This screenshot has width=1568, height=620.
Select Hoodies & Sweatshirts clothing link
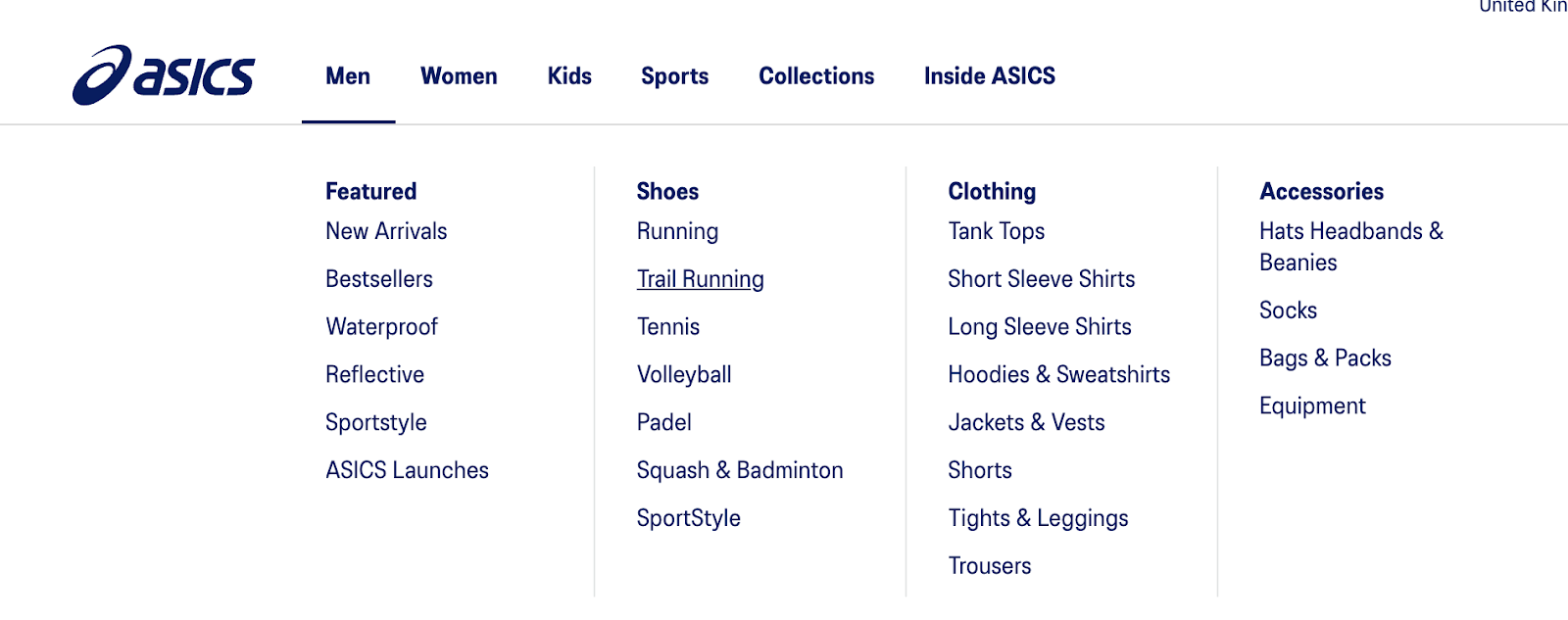click(1058, 375)
